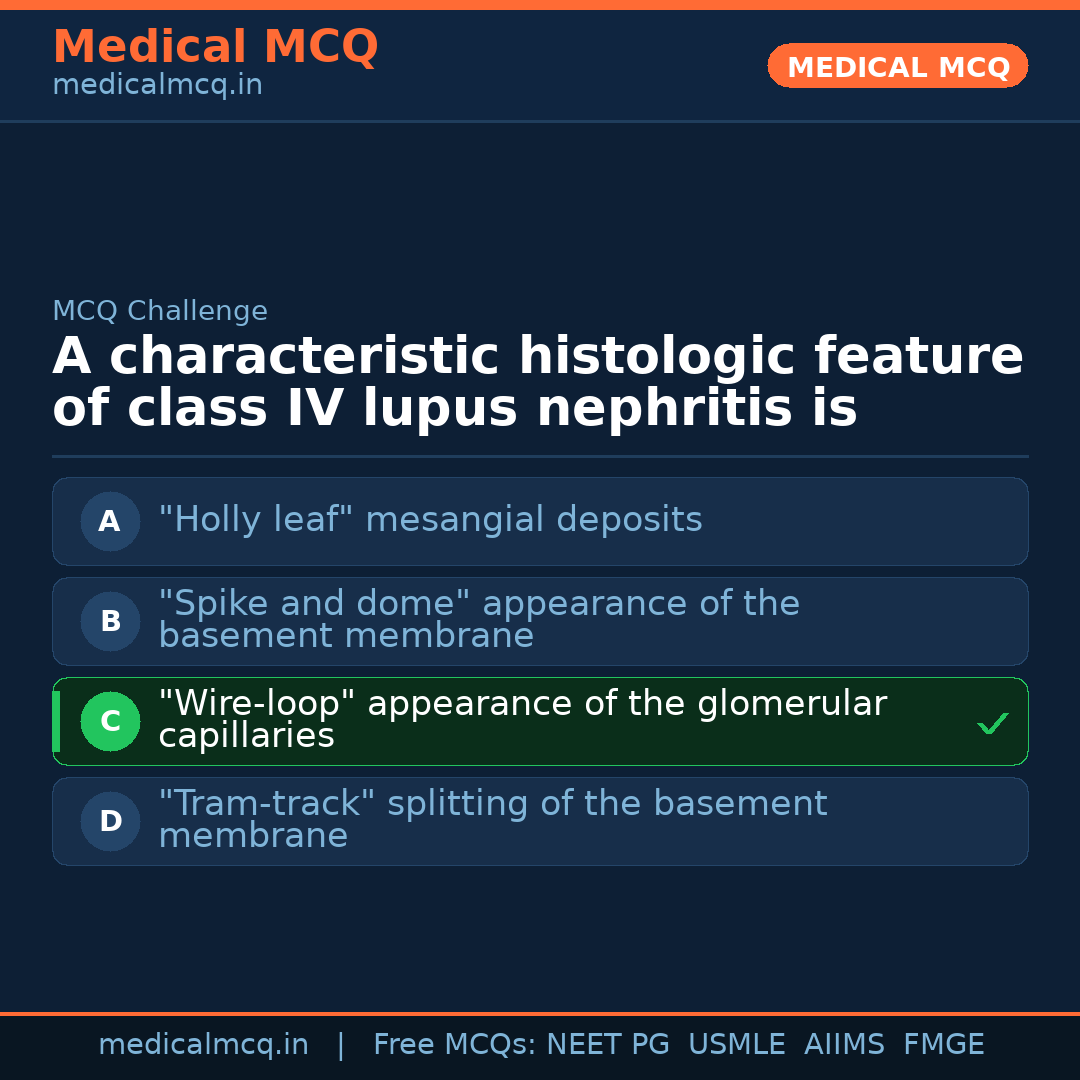Click USMLE in the footer
This screenshot has height=1080, width=1080.
(x=736, y=1045)
